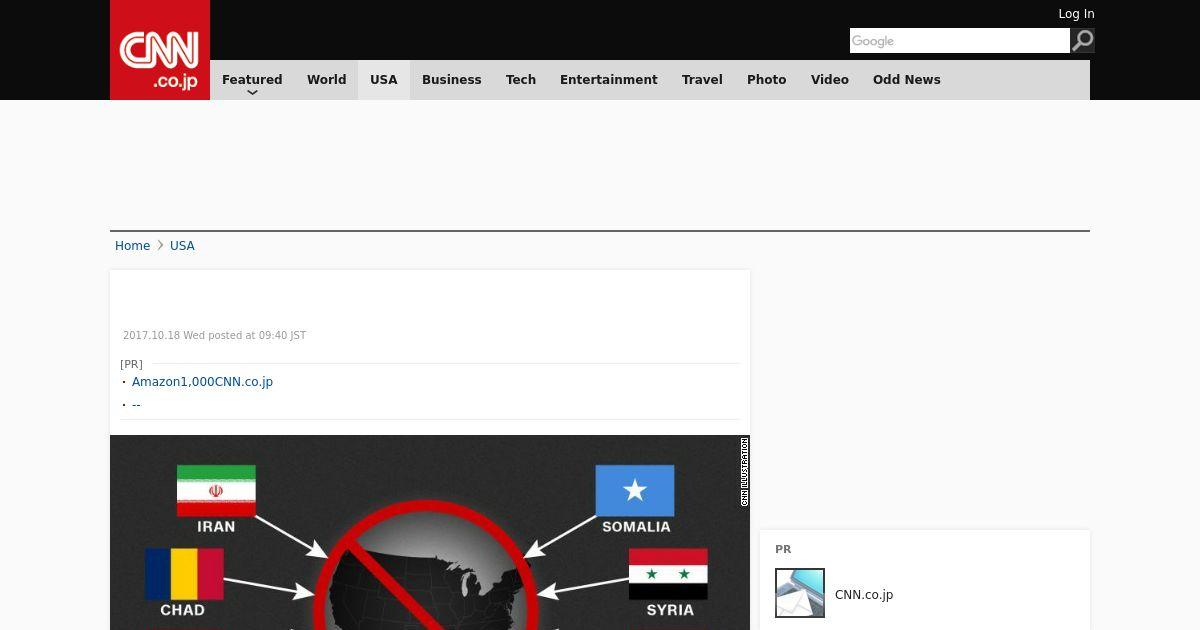Click the travel ban illustration image
This screenshot has height=630, width=1200.
coord(430,532)
